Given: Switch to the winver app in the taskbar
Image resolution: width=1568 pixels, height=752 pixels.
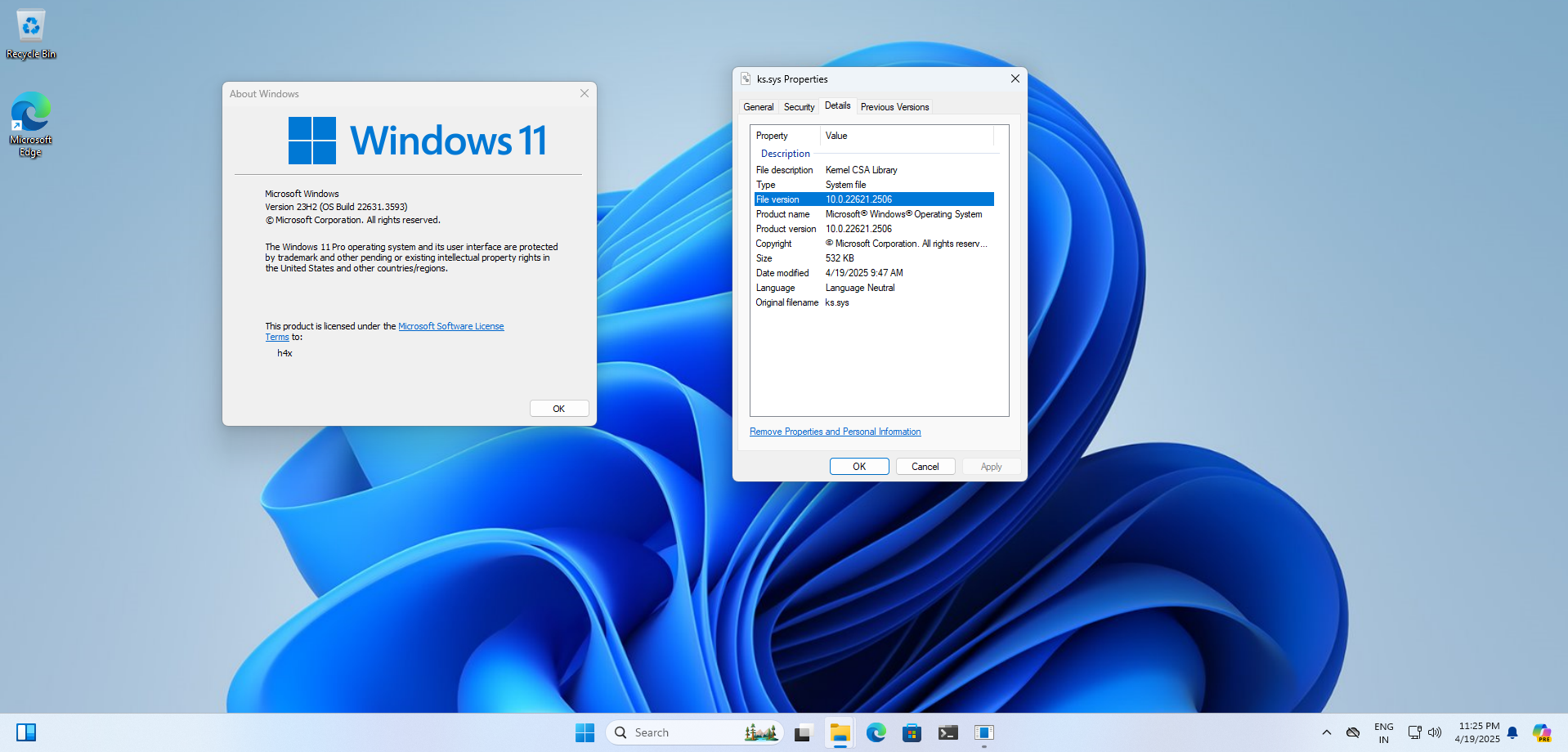Looking at the screenshot, I should tap(983, 733).
